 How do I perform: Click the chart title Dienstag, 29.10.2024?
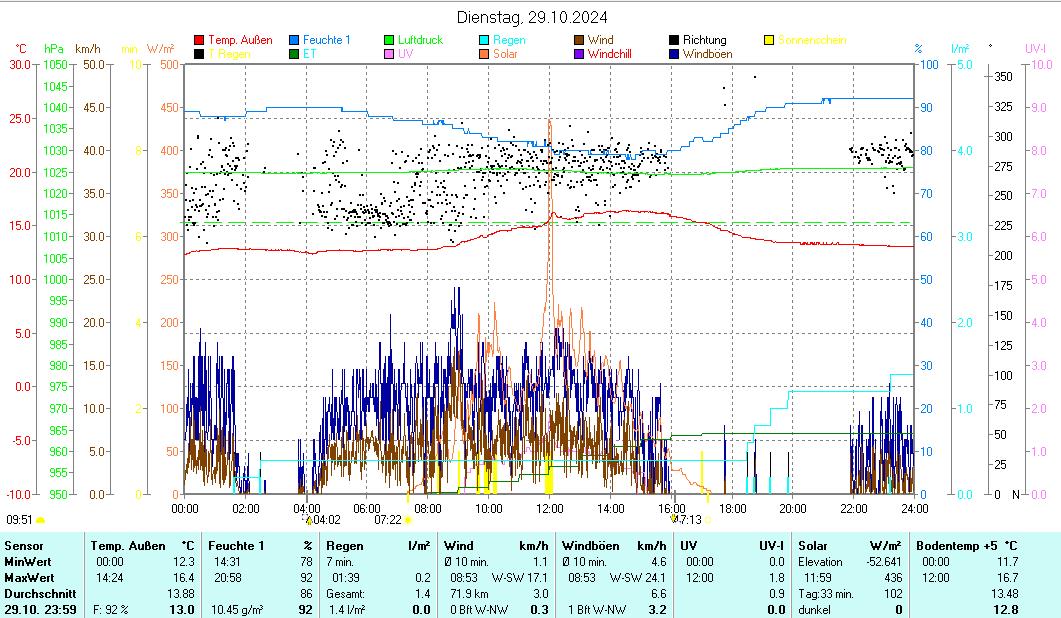[x=531, y=17]
